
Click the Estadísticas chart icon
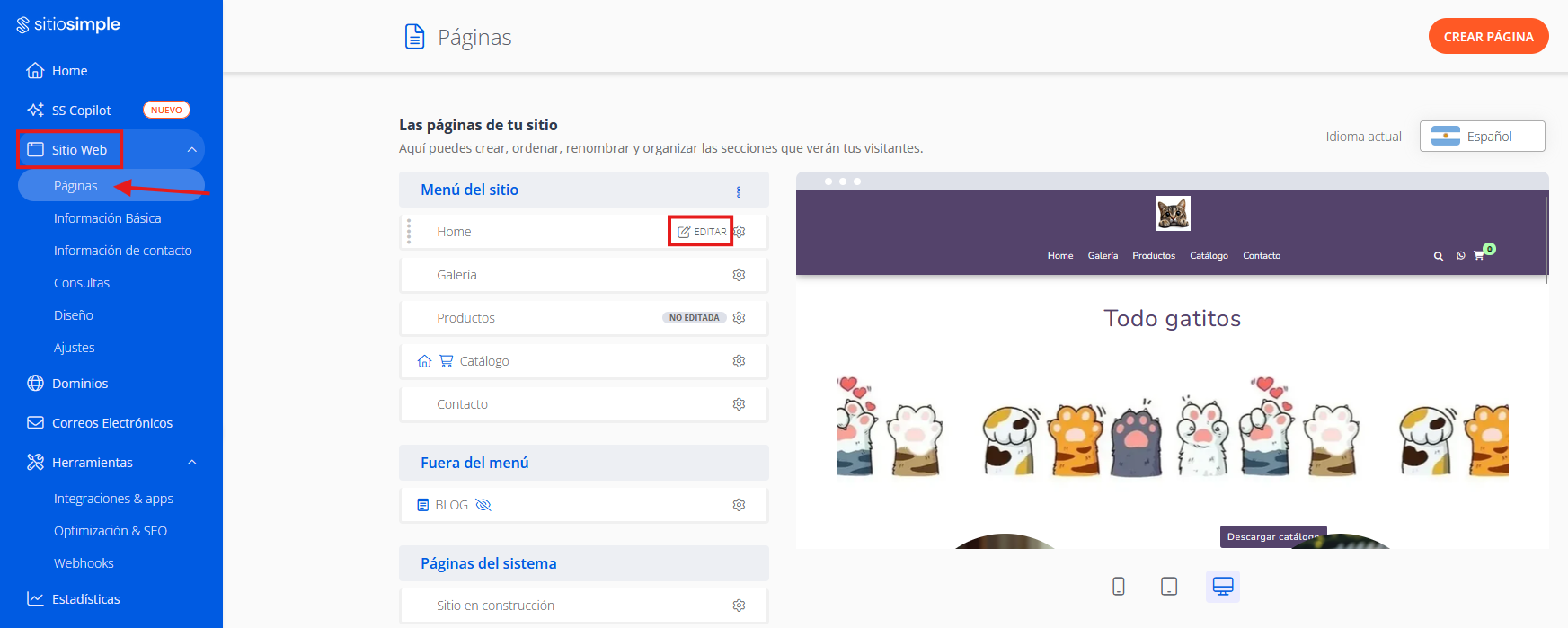click(x=35, y=598)
